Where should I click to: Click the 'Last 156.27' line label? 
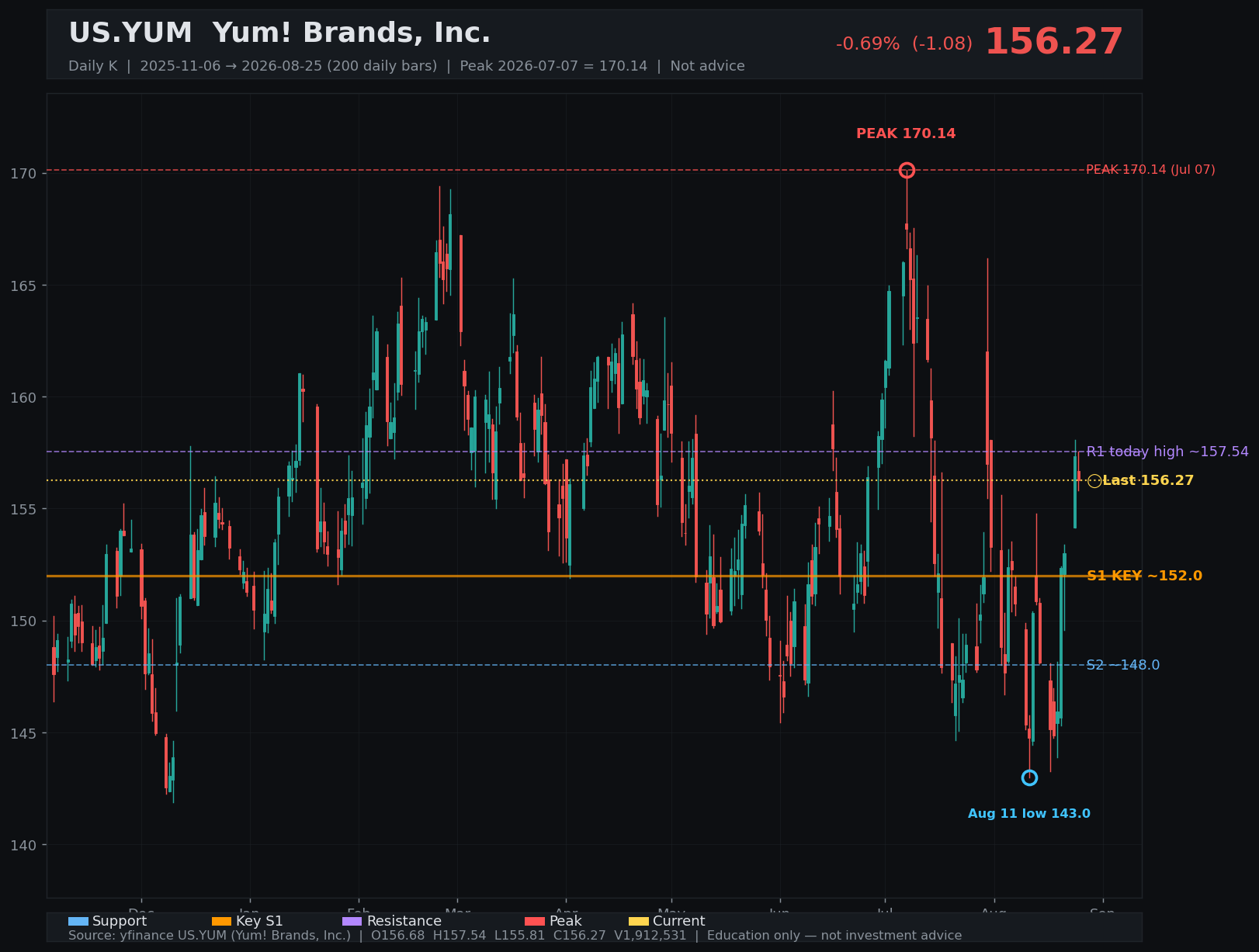point(1148,481)
